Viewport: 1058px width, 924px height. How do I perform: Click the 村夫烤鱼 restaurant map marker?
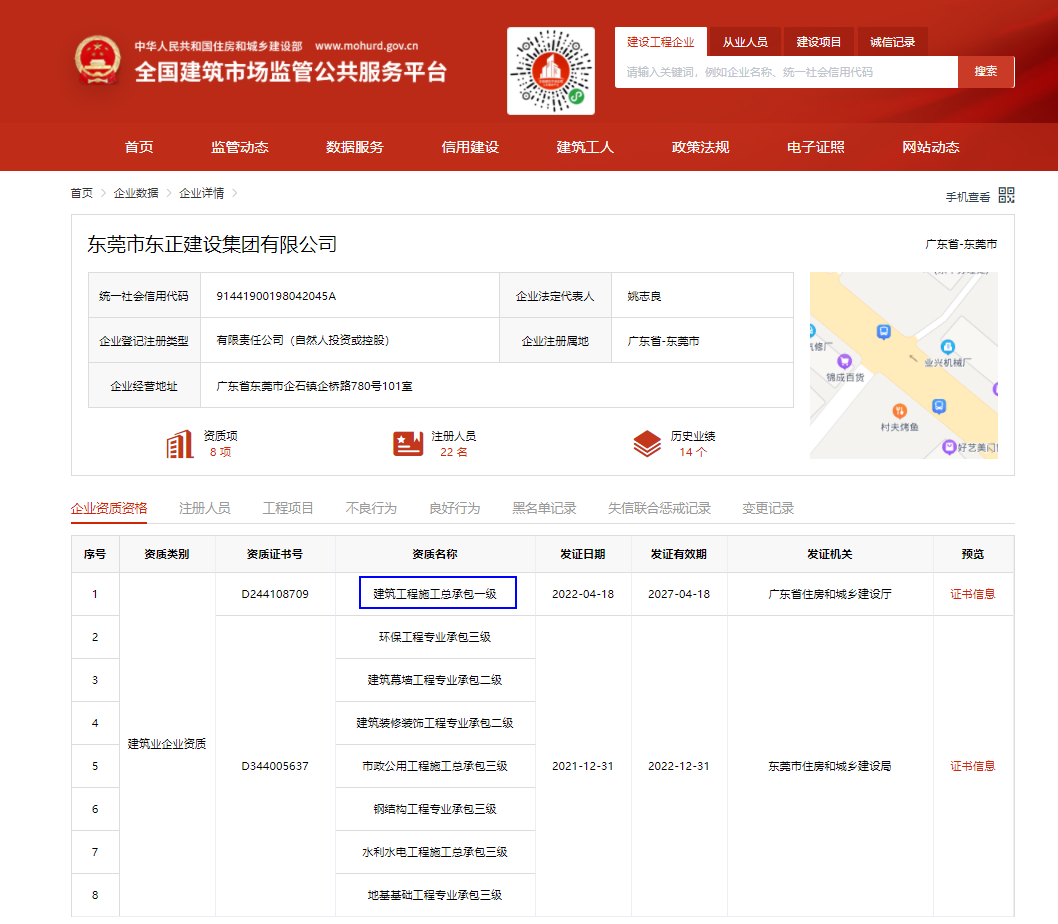(899, 410)
